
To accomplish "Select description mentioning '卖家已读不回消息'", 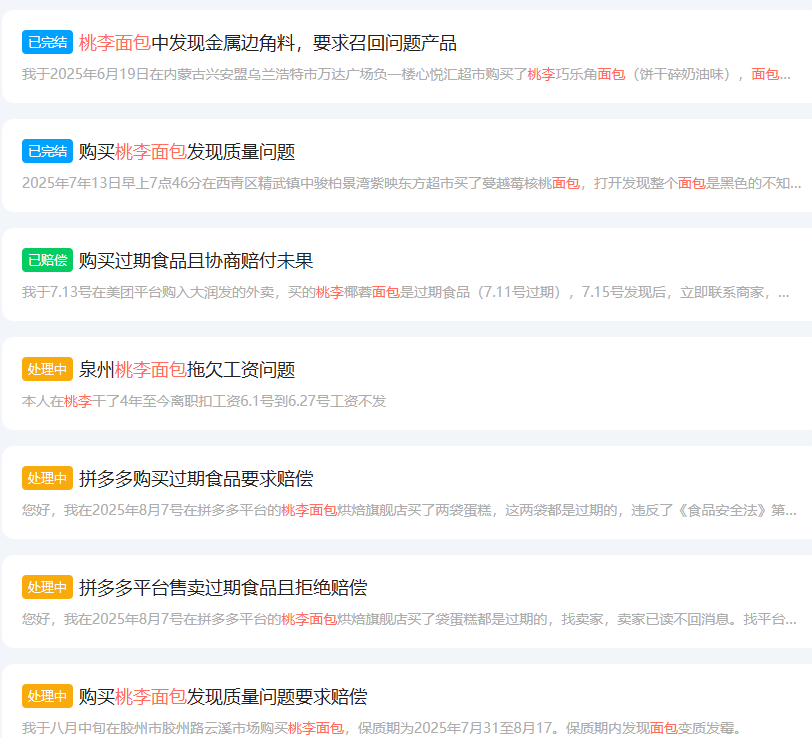I will tap(409, 619).
